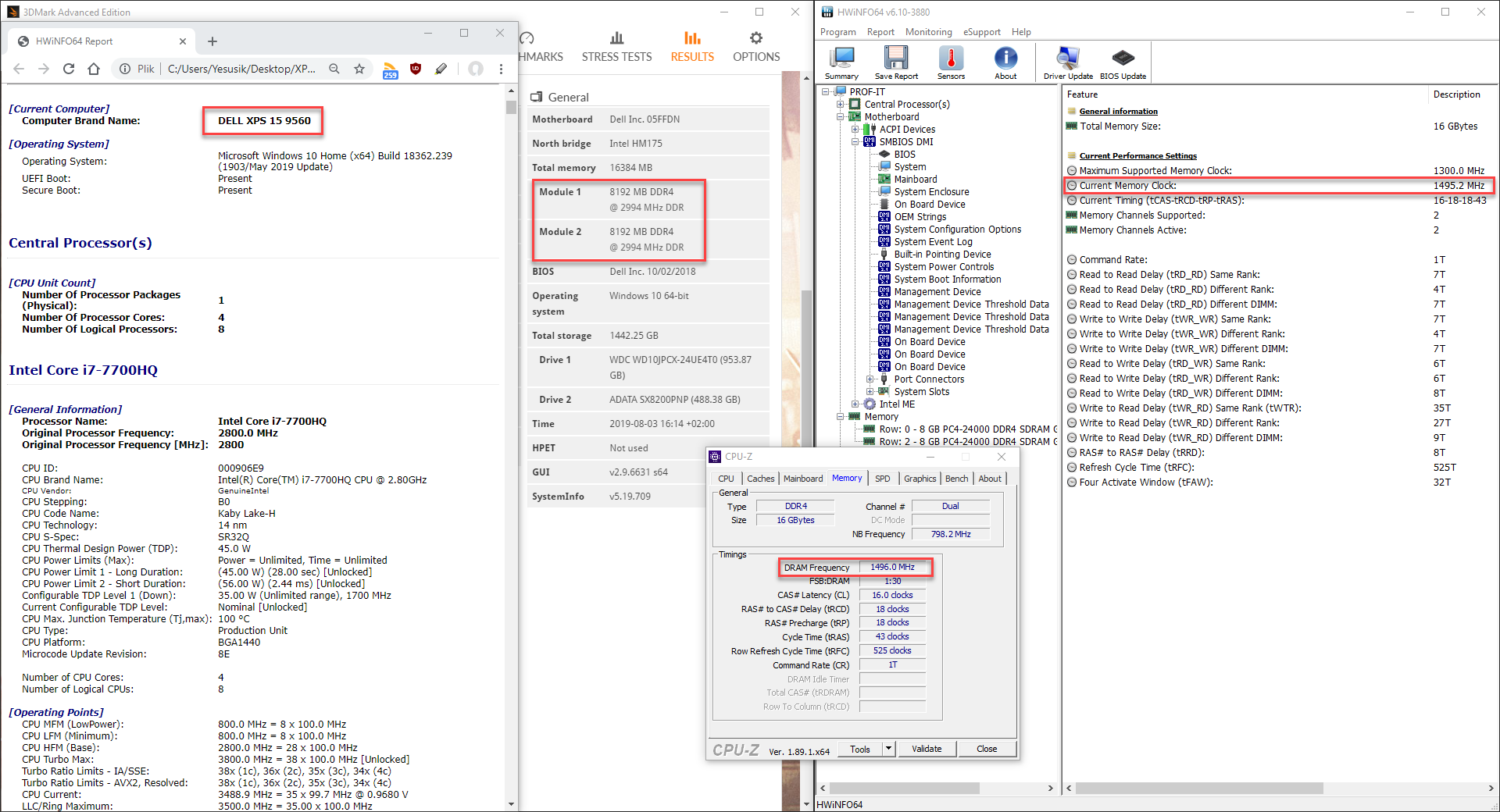Expand the ACPI Devices tree node
This screenshot has height=812, width=1500.
point(855,130)
